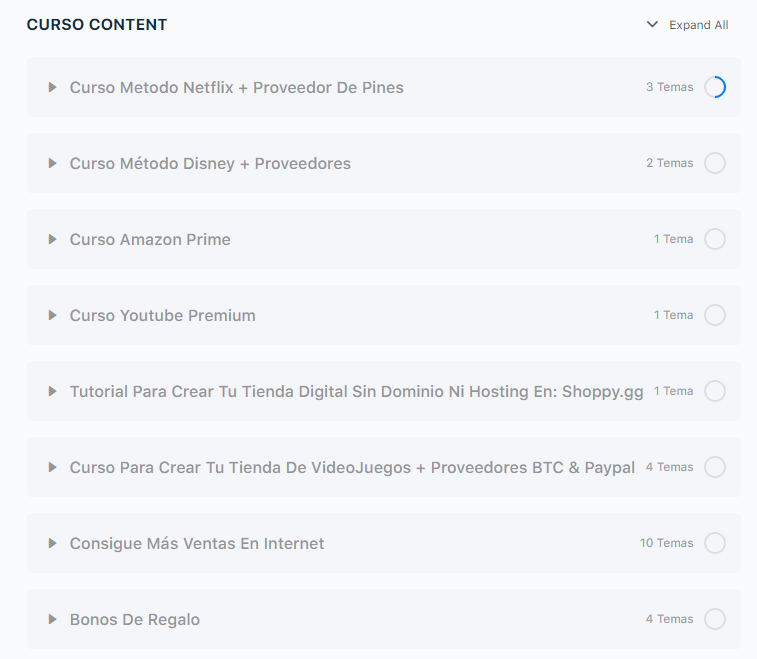Image resolution: width=757 pixels, height=659 pixels.
Task: Click the Amazon Prime progress circle
Action: [715, 239]
